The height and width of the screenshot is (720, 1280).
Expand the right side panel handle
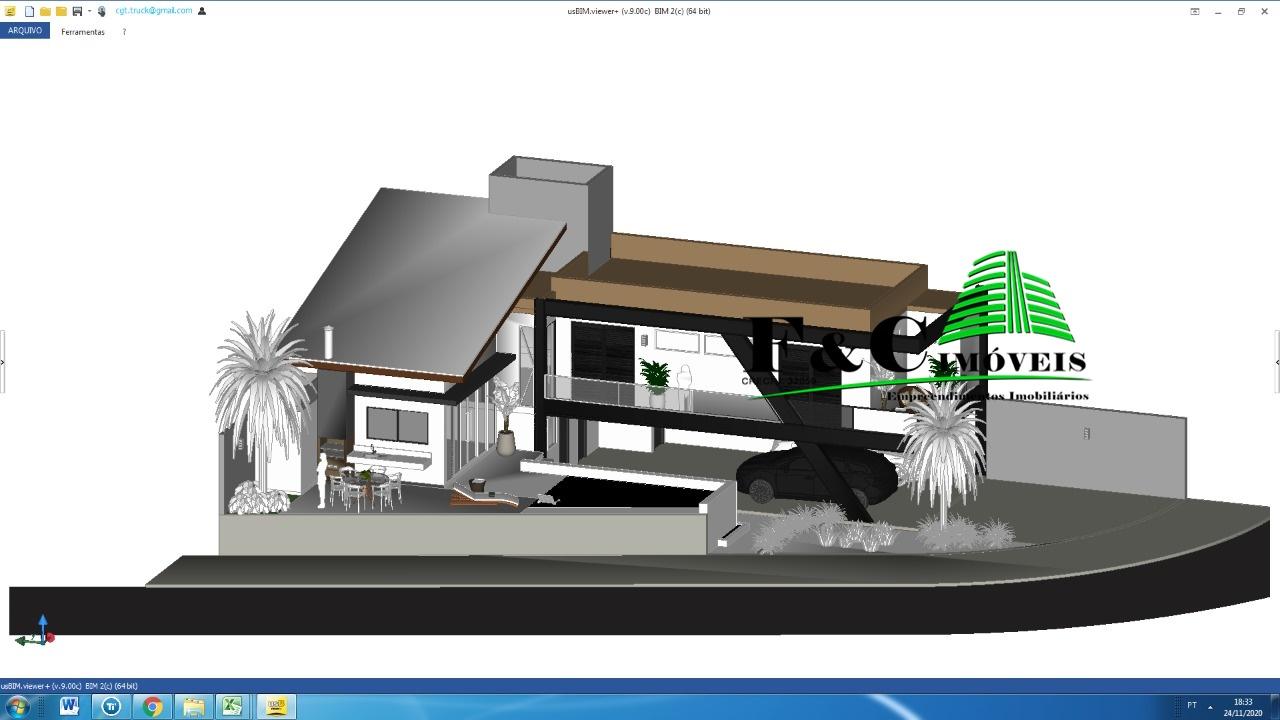point(1276,362)
